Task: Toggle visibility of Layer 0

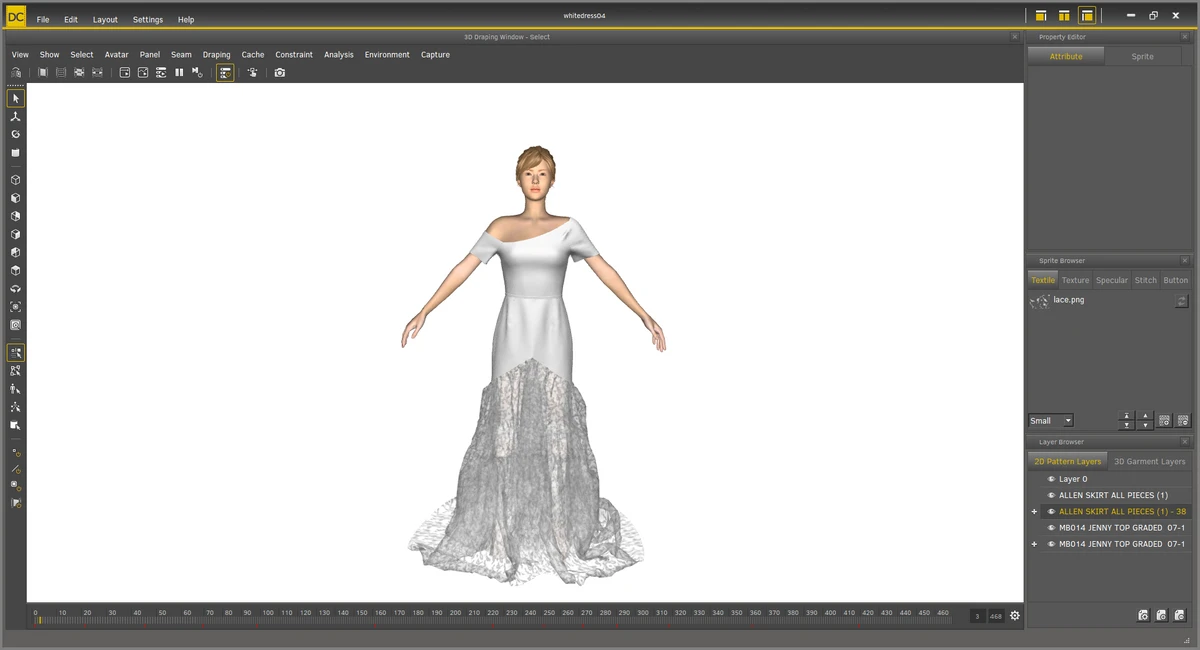Action: coord(1051,479)
